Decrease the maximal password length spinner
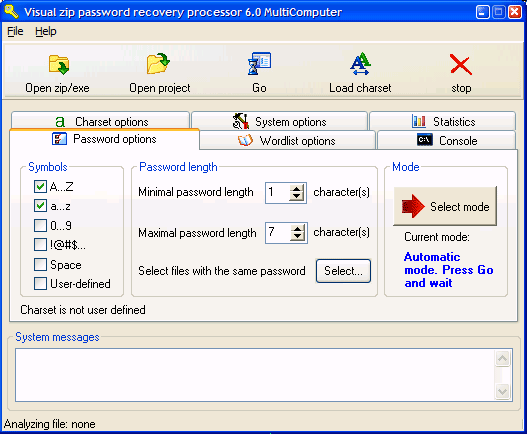Viewport: 527px width, 435px height. point(297,237)
